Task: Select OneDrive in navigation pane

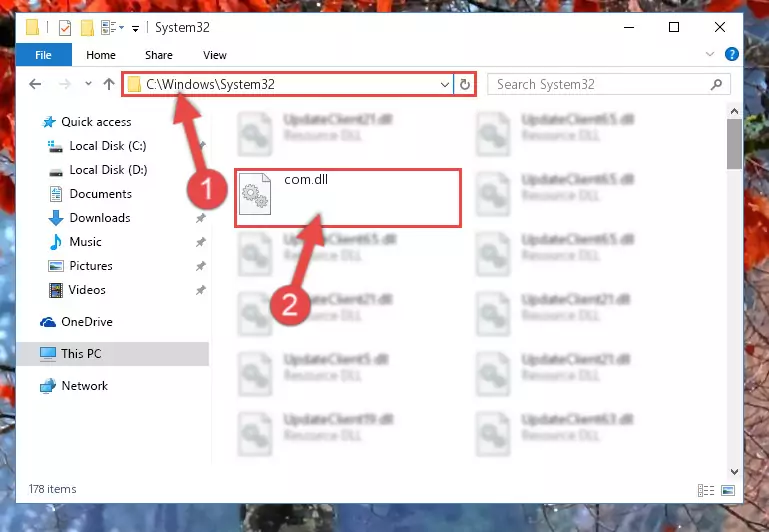Action: [87, 322]
